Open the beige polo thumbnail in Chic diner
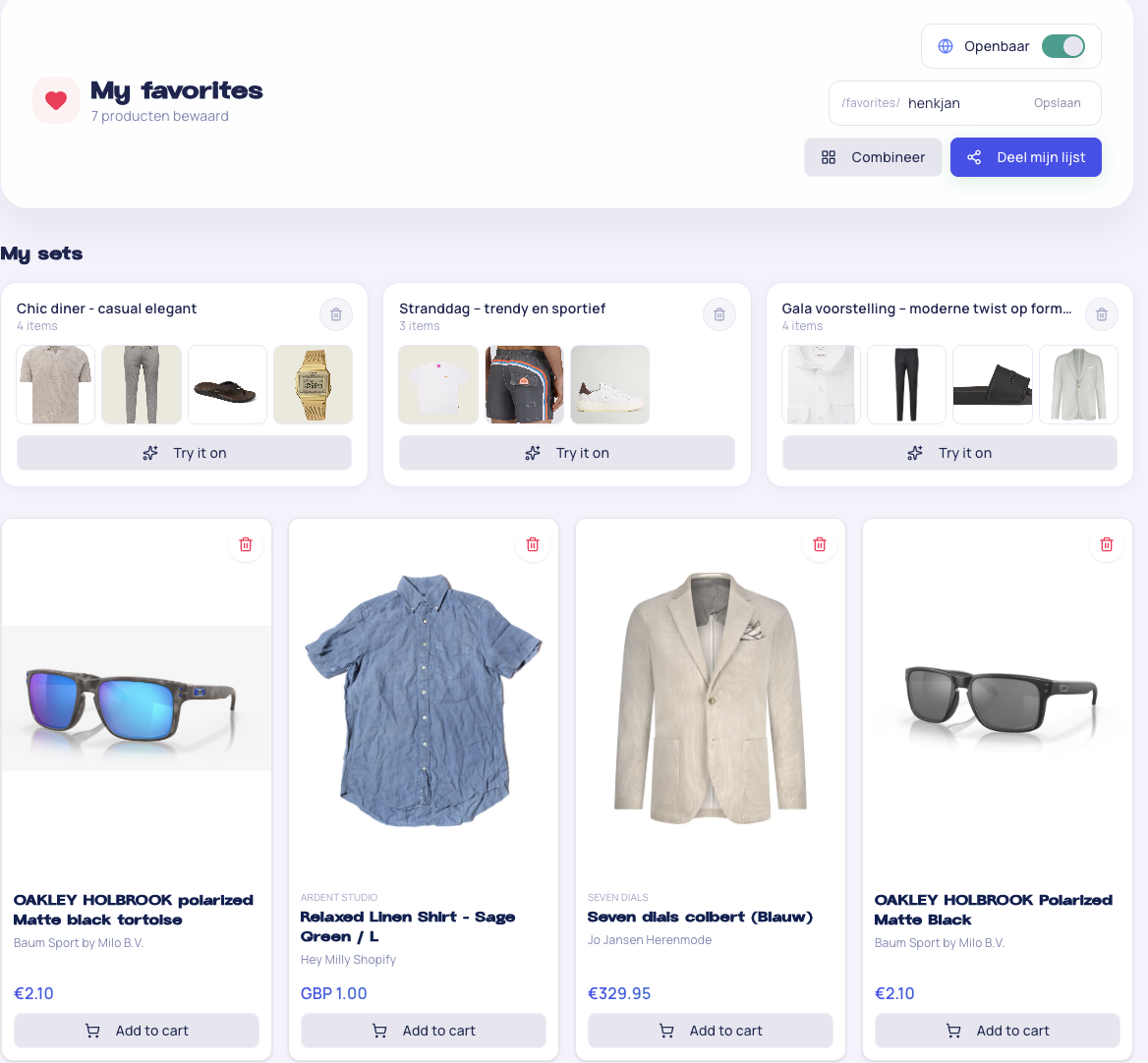The image size is (1148, 1063). coord(56,385)
